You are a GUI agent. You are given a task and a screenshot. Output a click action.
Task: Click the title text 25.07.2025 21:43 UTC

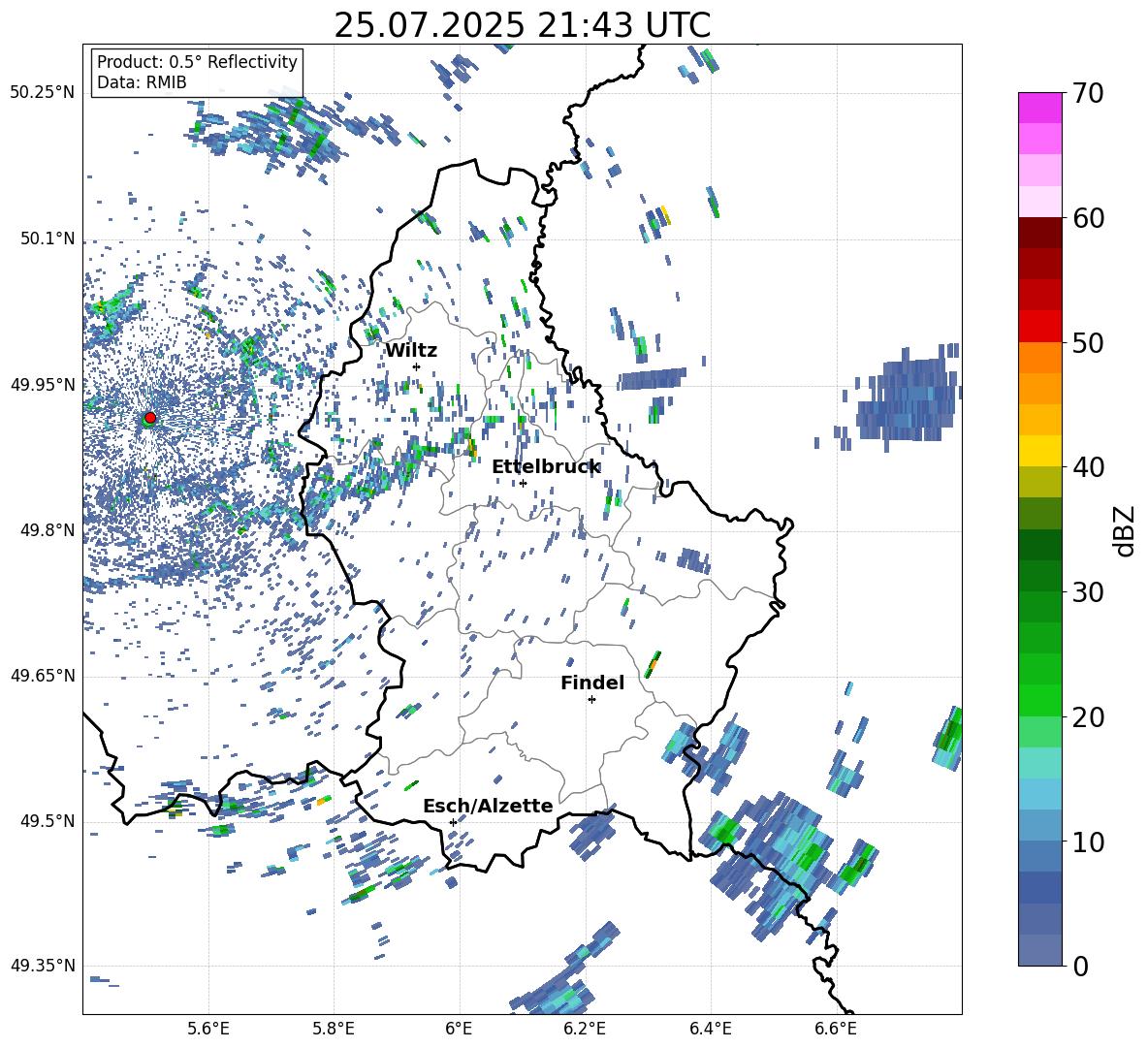tap(522, 25)
